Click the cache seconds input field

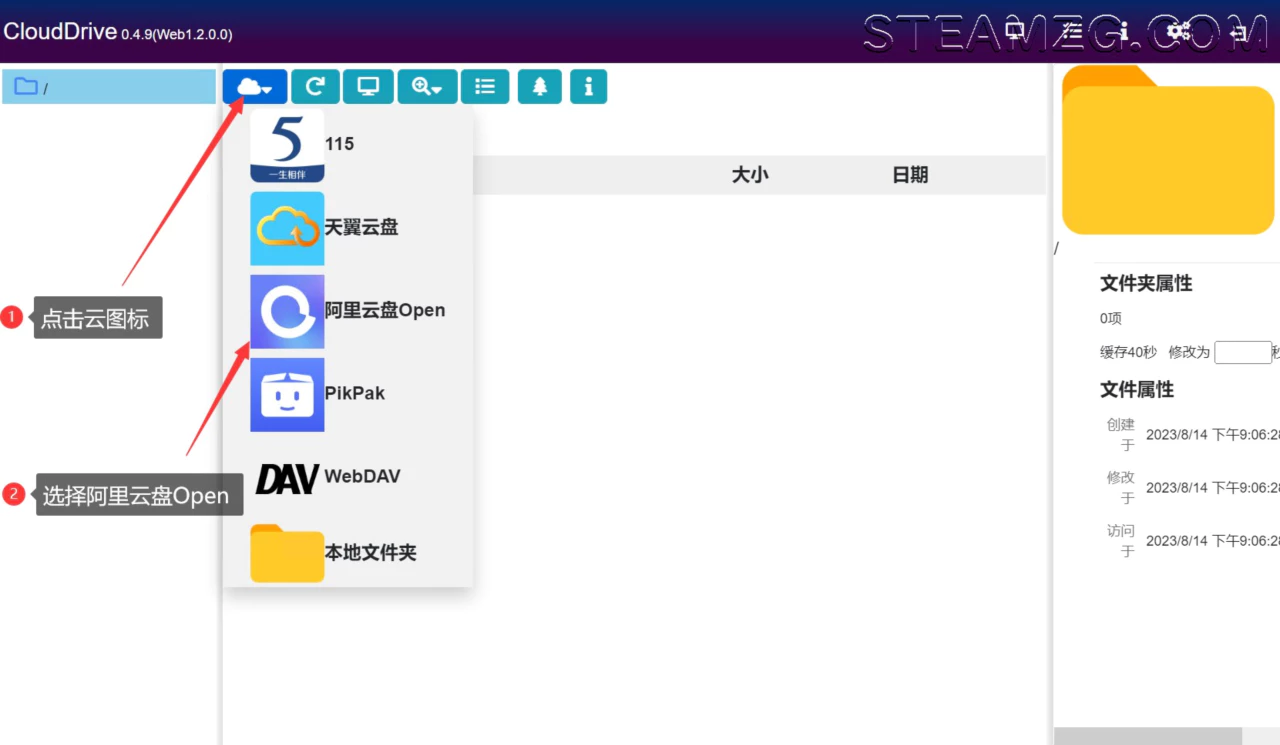coord(1242,352)
